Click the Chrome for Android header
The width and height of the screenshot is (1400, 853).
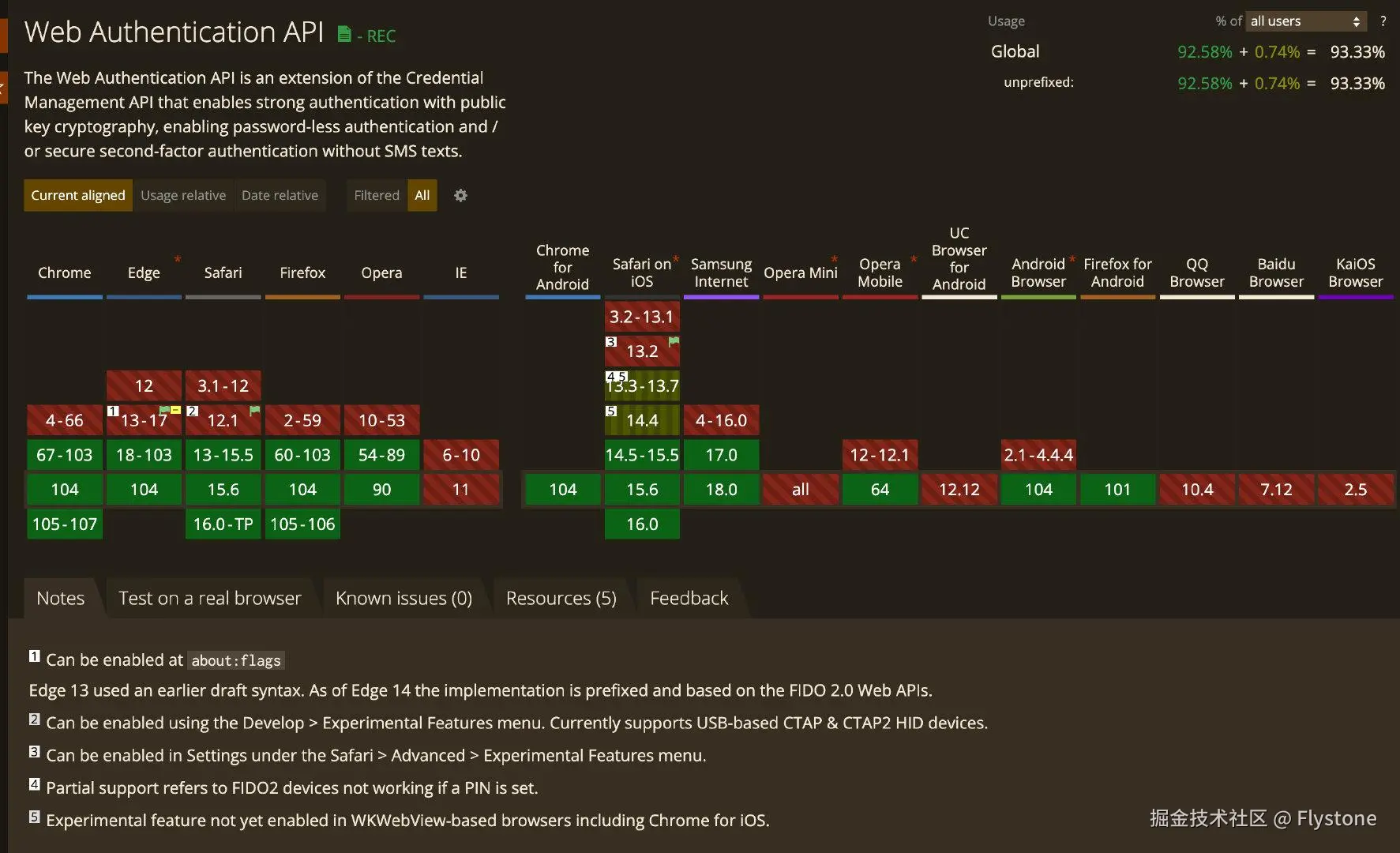tap(562, 267)
